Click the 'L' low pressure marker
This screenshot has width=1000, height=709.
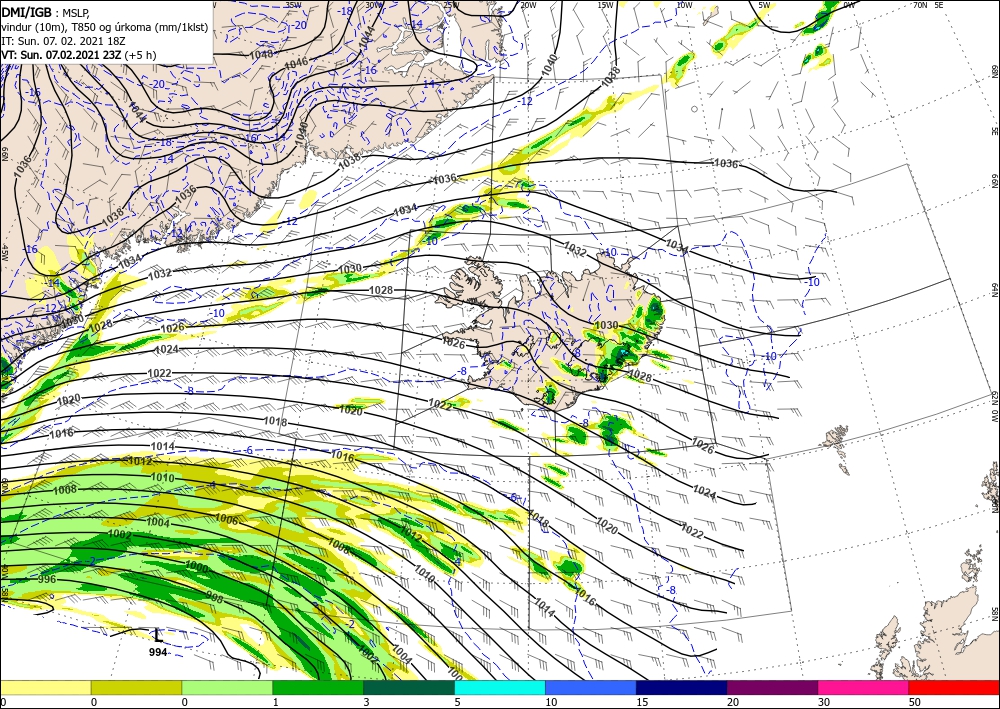click(x=158, y=634)
